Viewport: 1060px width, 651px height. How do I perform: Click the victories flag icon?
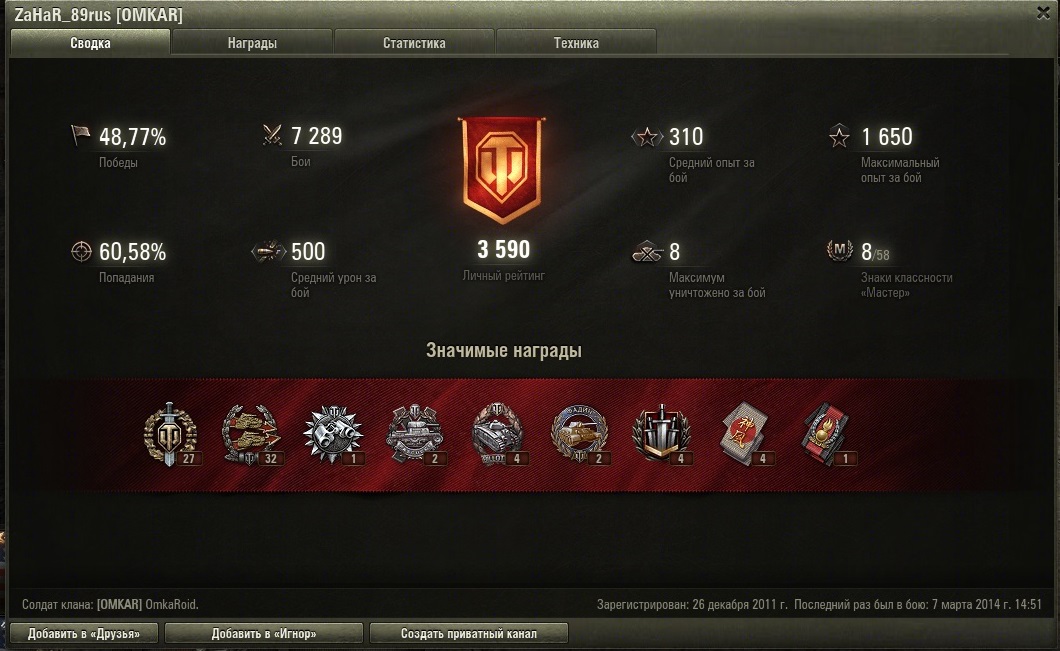[x=80, y=135]
